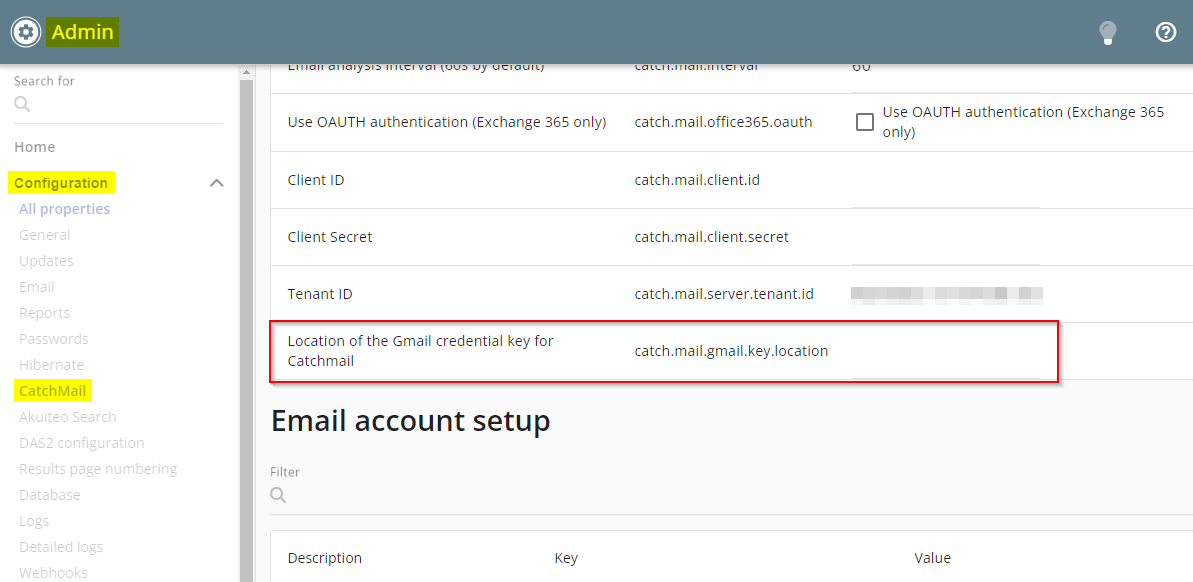This screenshot has height=582, width=1193.
Task: Go to General configuration
Action: [45, 235]
